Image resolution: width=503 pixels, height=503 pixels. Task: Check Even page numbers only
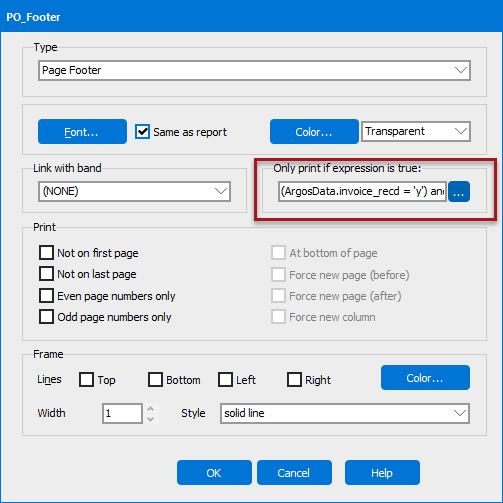pyautogui.click(x=46, y=296)
